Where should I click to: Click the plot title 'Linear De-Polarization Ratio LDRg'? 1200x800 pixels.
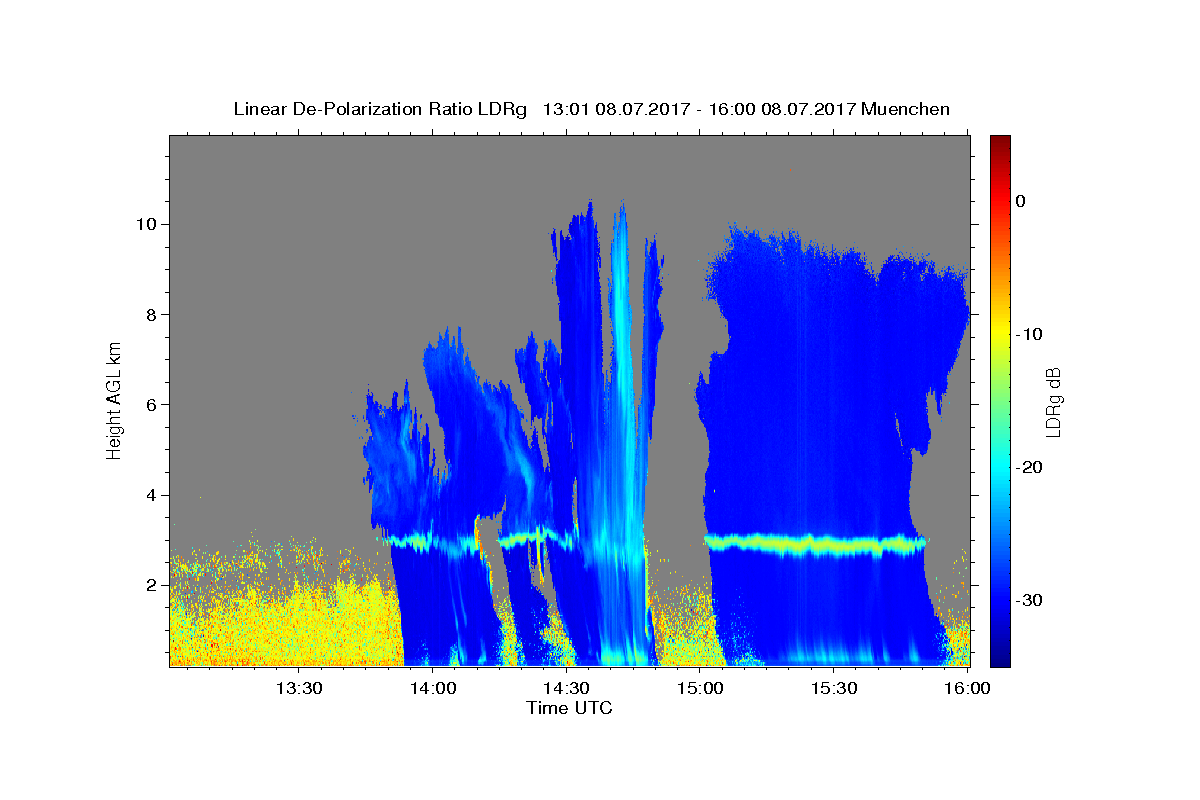pos(380,109)
